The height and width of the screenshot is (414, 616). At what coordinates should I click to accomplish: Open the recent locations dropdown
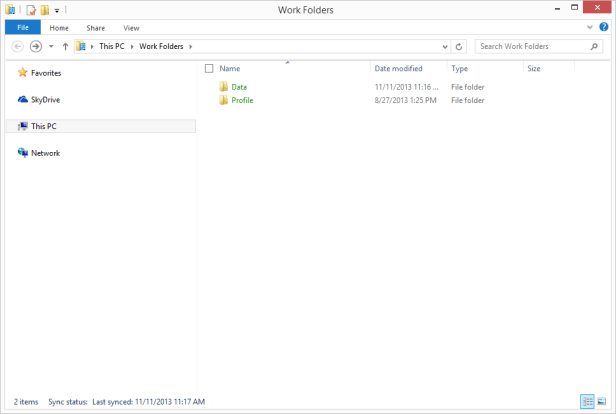pyautogui.click(x=51, y=46)
